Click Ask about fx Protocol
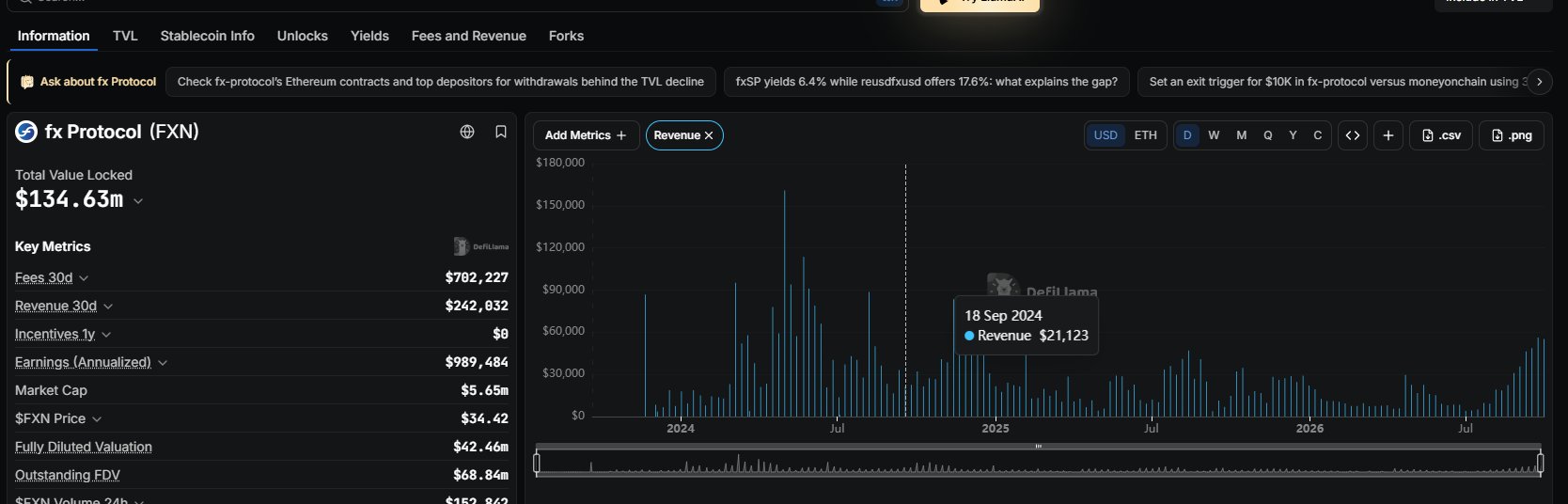The width and height of the screenshot is (1568, 504). 88,82
